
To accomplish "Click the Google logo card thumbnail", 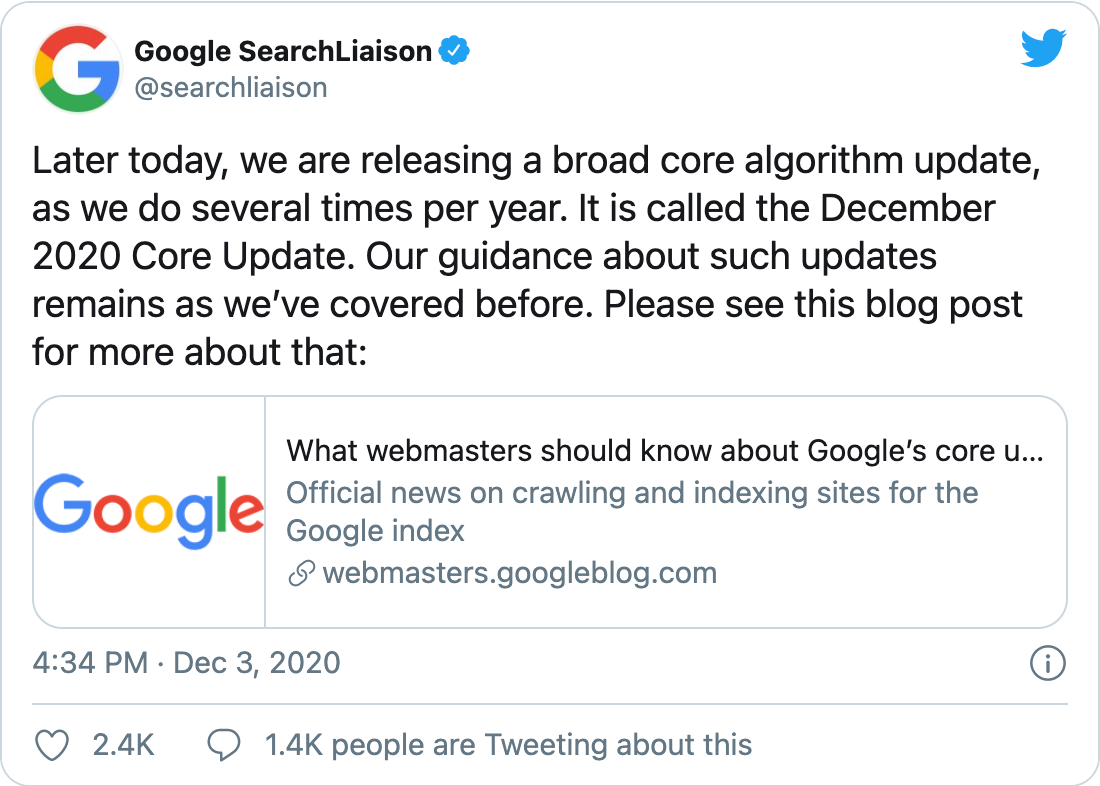I will 149,512.
